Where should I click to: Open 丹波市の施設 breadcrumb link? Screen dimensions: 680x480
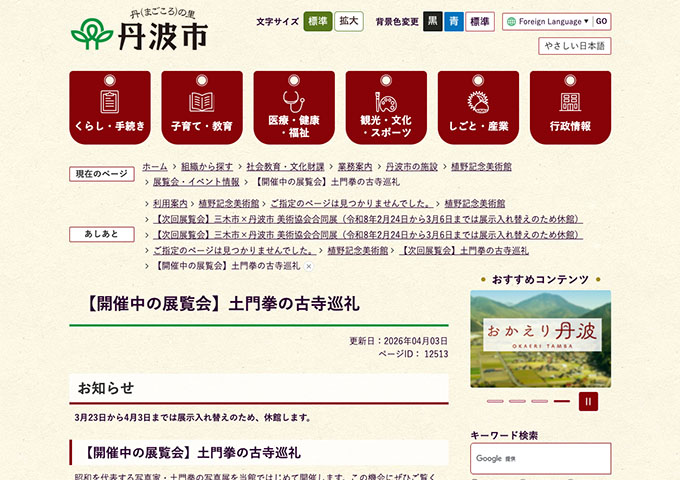[412, 167]
